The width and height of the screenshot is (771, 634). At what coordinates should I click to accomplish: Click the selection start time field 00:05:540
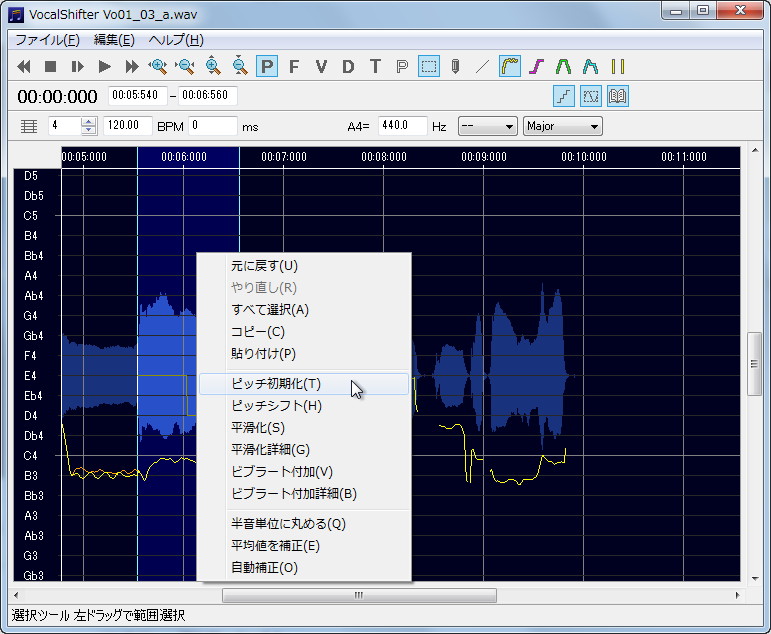[138, 95]
